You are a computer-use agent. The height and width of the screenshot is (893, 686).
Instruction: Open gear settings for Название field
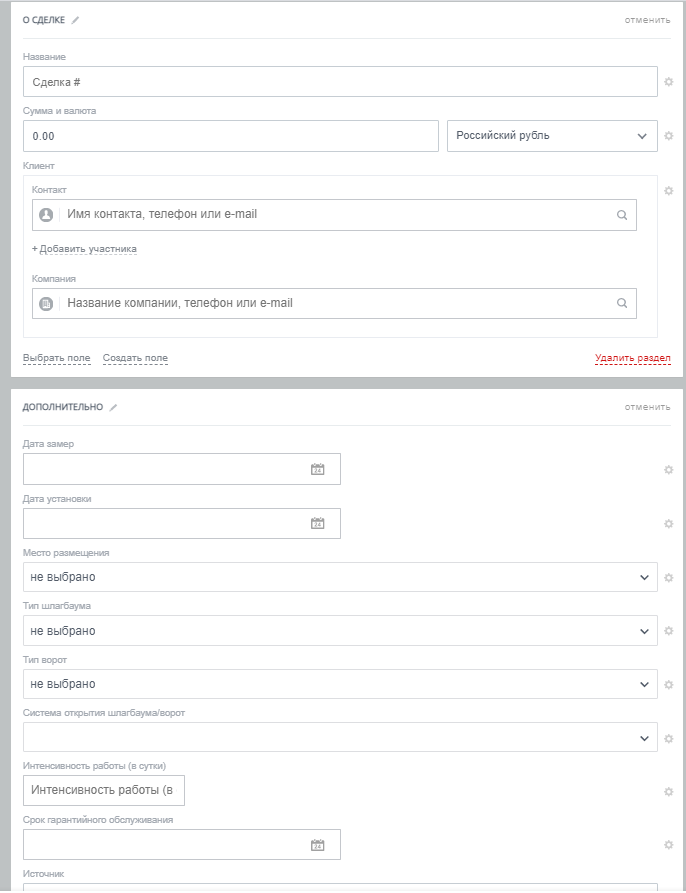point(669,82)
